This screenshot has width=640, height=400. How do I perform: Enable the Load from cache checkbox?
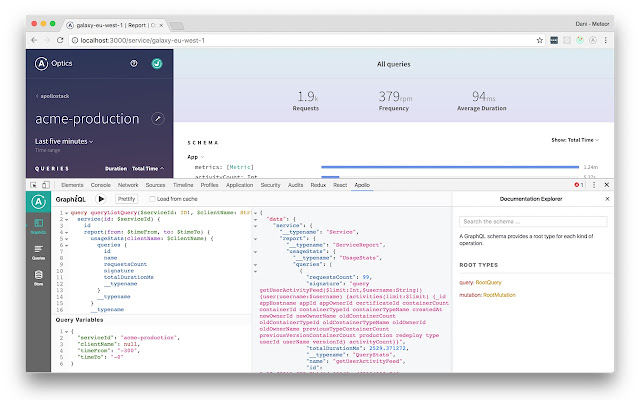point(152,199)
